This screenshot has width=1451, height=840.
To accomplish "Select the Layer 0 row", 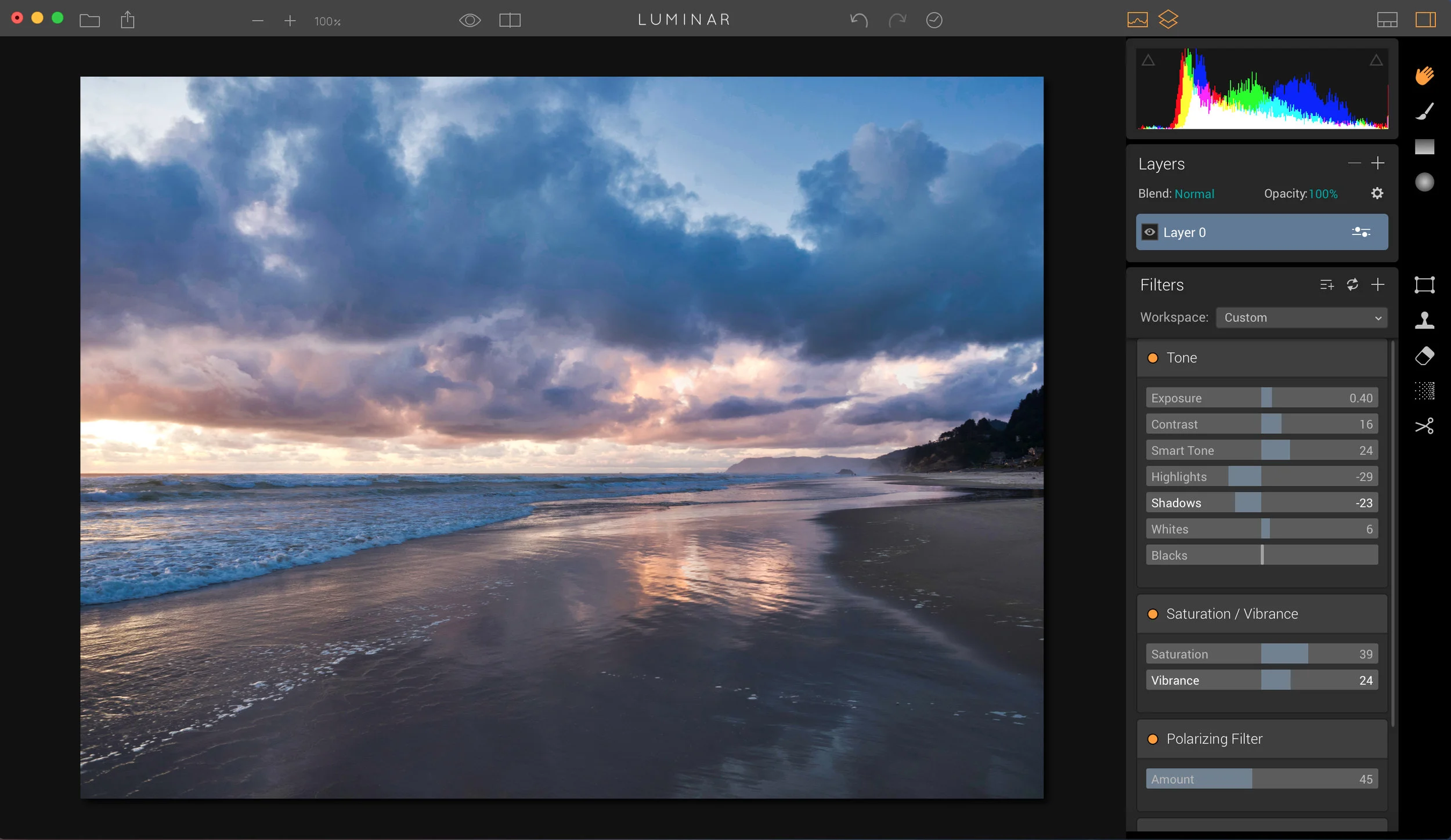I will pos(1262,232).
